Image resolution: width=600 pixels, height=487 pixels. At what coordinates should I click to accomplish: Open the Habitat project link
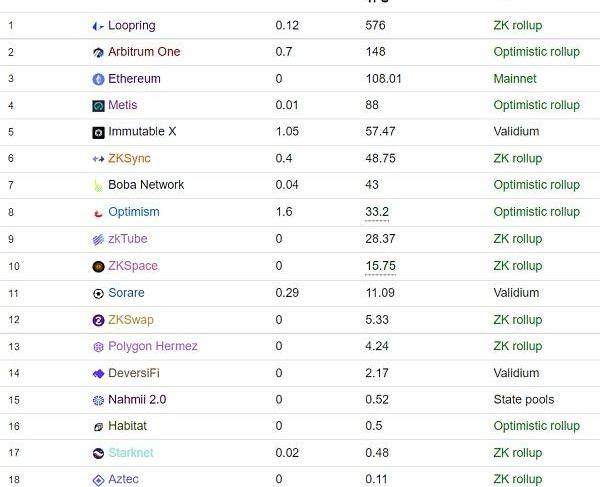pyautogui.click(x=127, y=426)
